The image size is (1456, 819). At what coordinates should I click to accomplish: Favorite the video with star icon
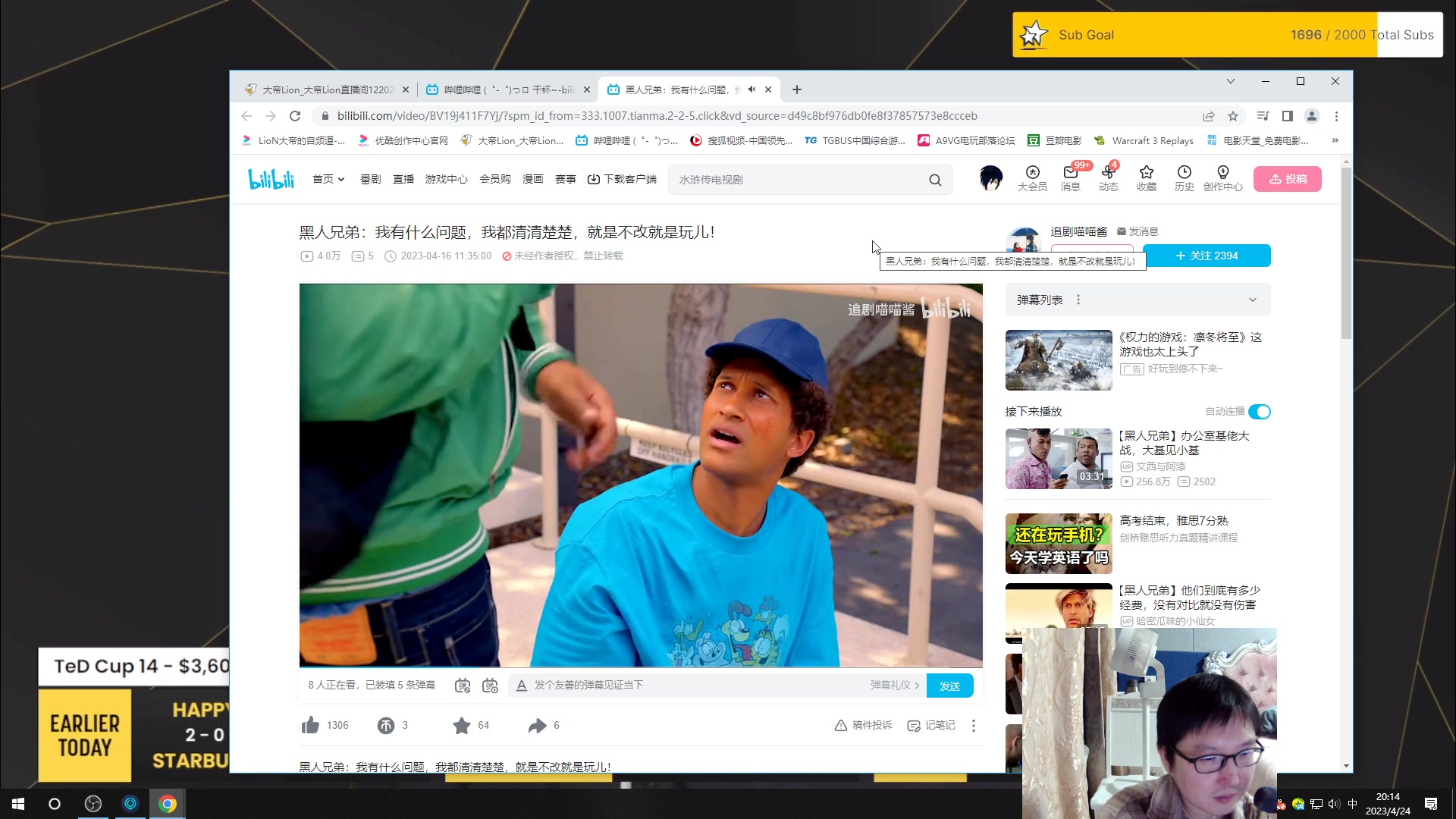[462, 726]
